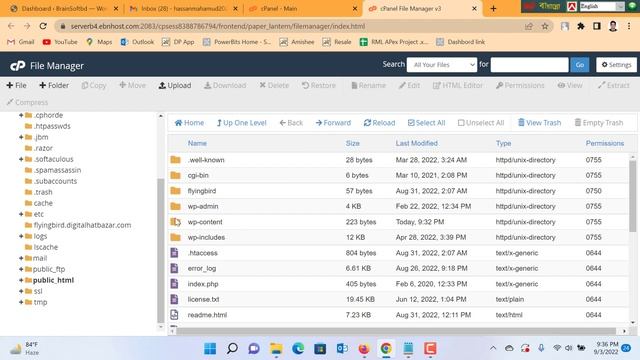Open the Upload dialog
Screen dimensions: 640x360
pyautogui.click(x=175, y=85)
